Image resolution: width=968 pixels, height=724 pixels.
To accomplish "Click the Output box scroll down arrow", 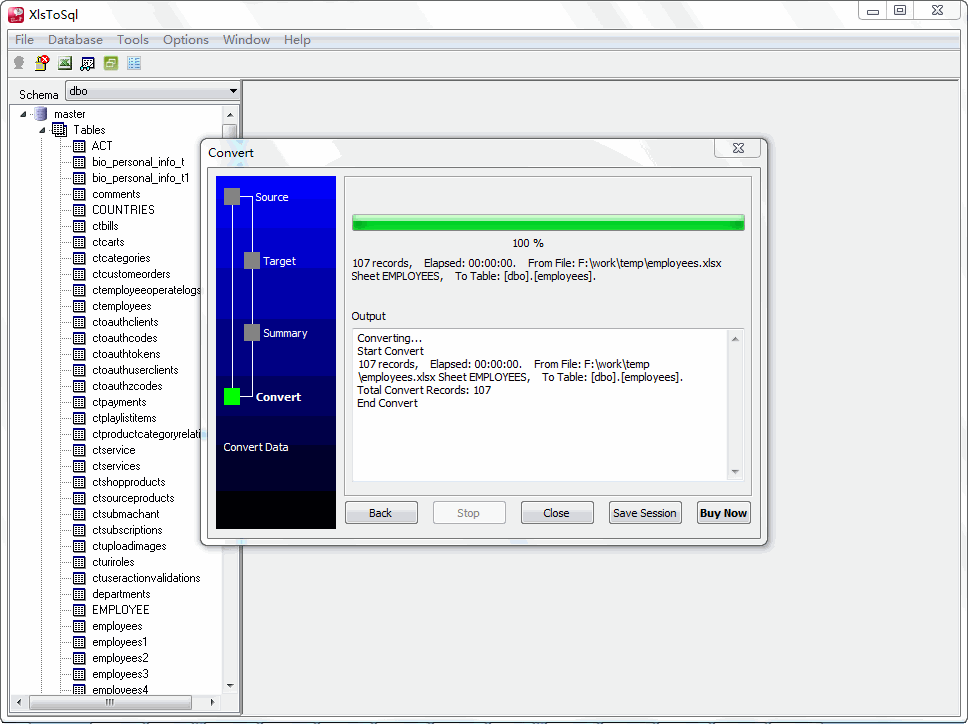I will click(x=735, y=472).
